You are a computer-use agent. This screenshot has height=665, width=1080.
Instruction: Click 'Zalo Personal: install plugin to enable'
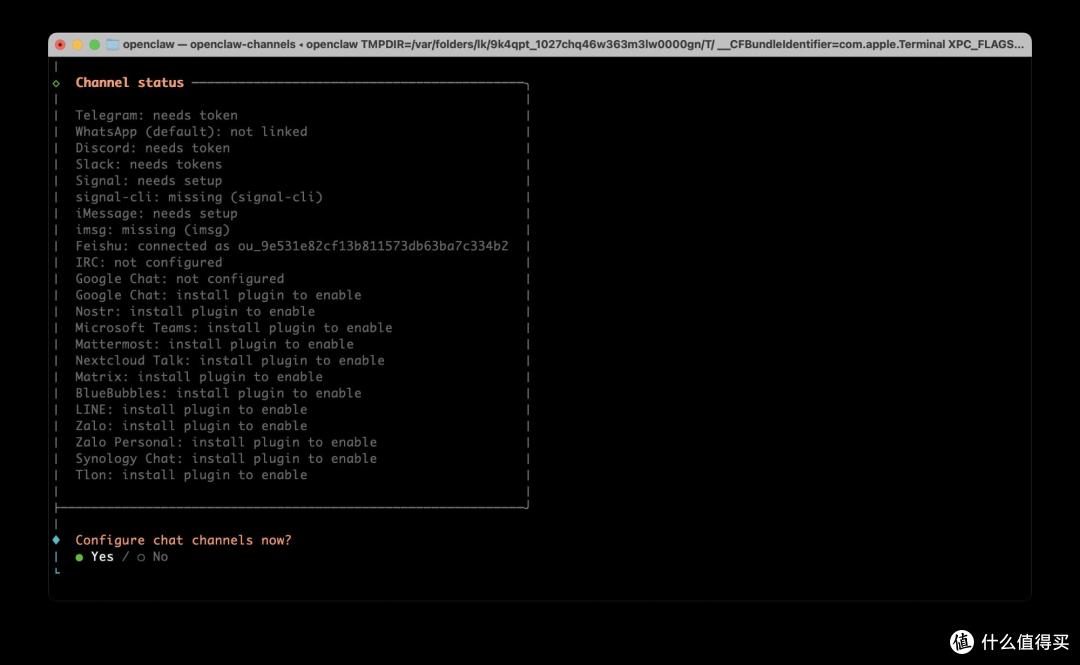click(226, 442)
